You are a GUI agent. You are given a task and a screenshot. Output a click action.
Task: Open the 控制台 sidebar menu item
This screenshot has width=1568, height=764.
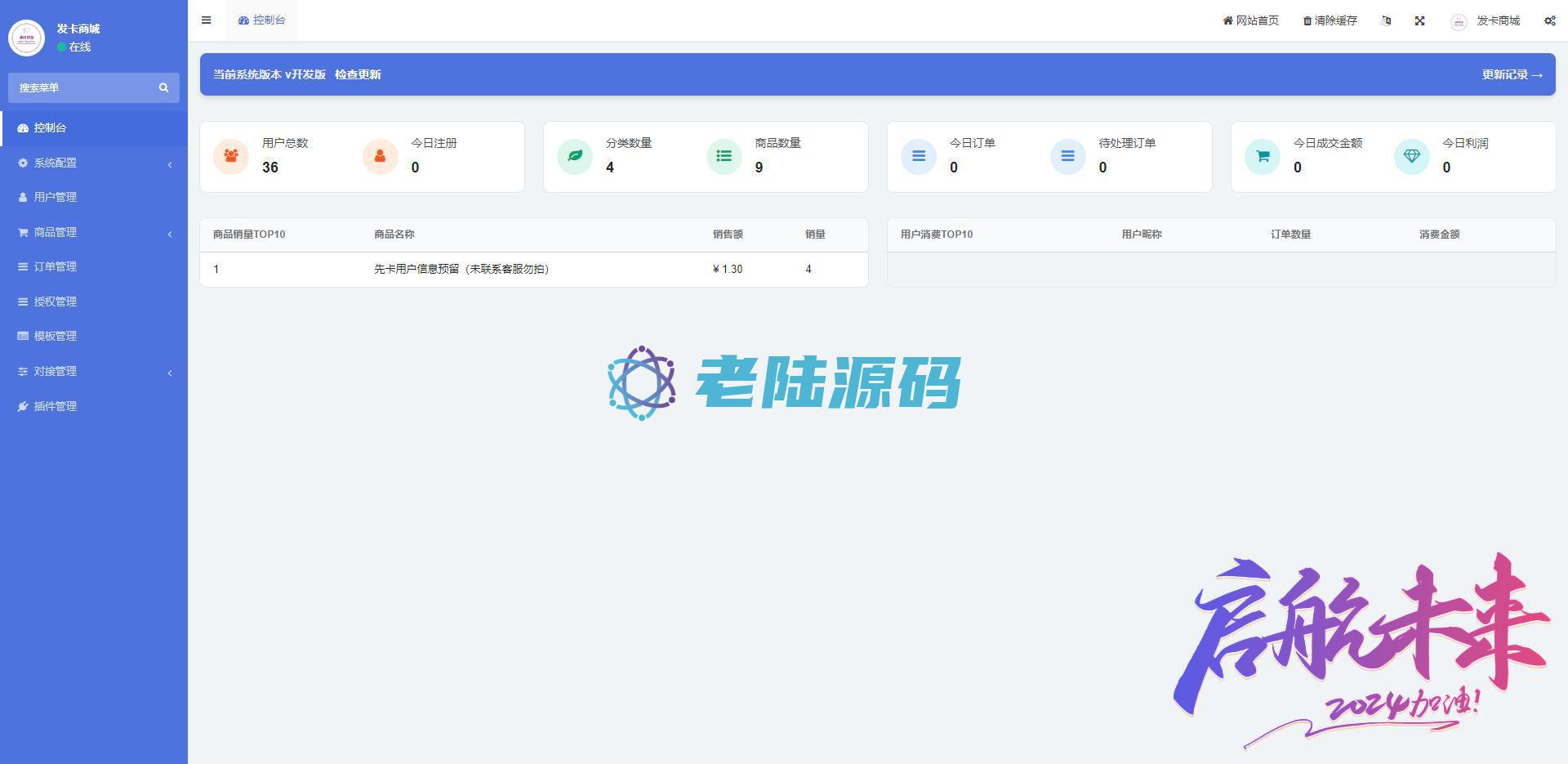click(94, 127)
